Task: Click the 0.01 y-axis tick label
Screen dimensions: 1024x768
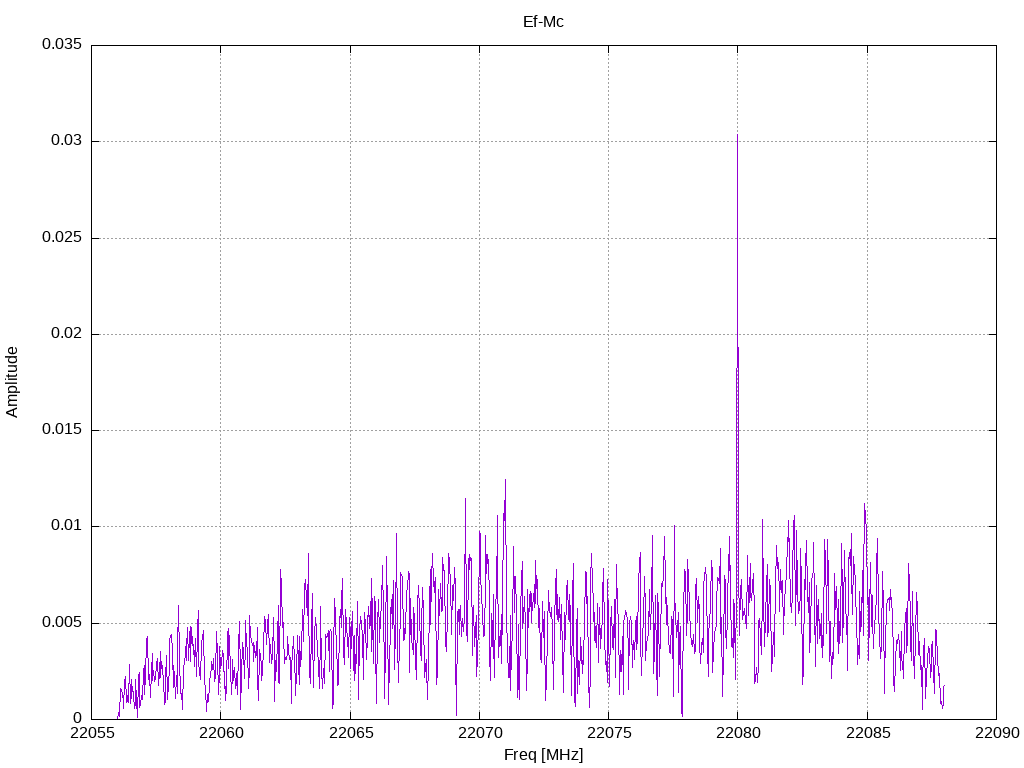Action: [x=65, y=526]
